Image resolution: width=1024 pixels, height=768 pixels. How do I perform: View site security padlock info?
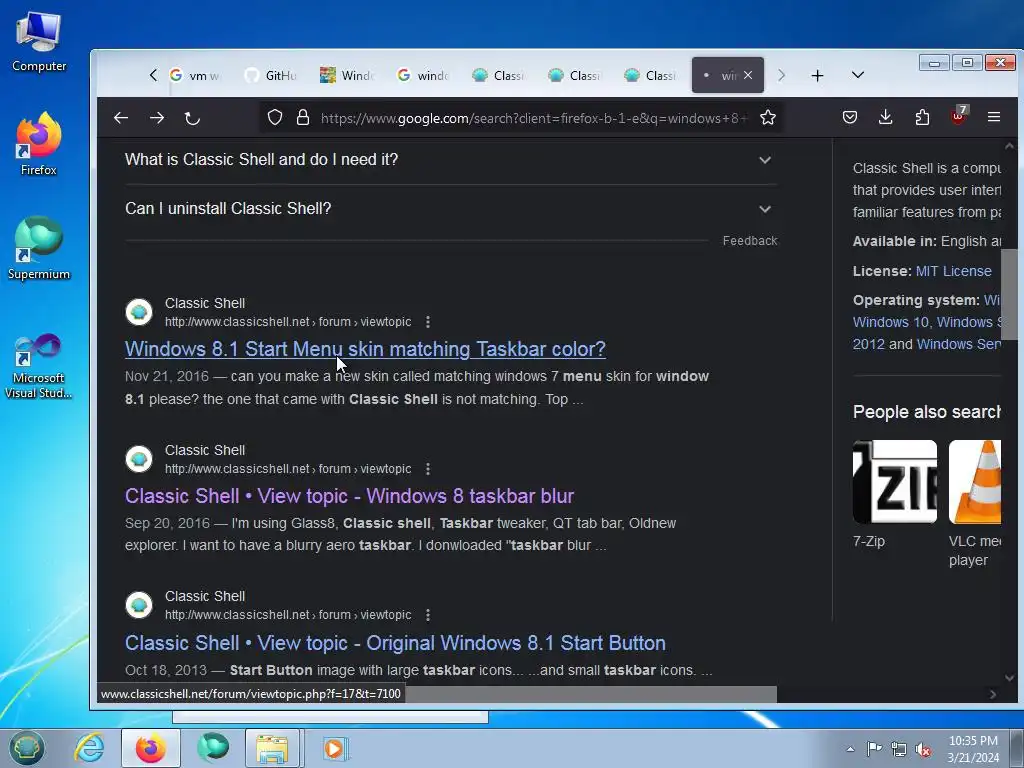click(x=302, y=118)
